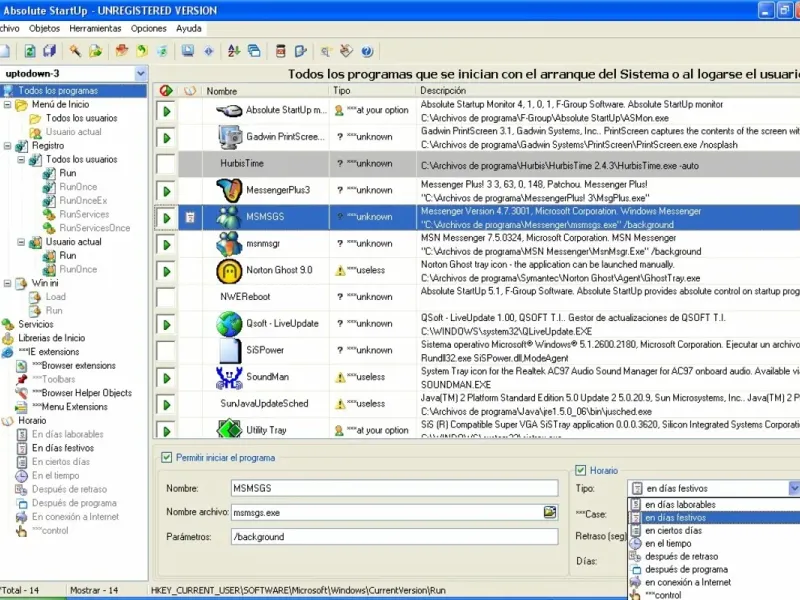Uncheck Permitir iniciar el programa
800x600 pixels.
pyautogui.click(x=166, y=458)
